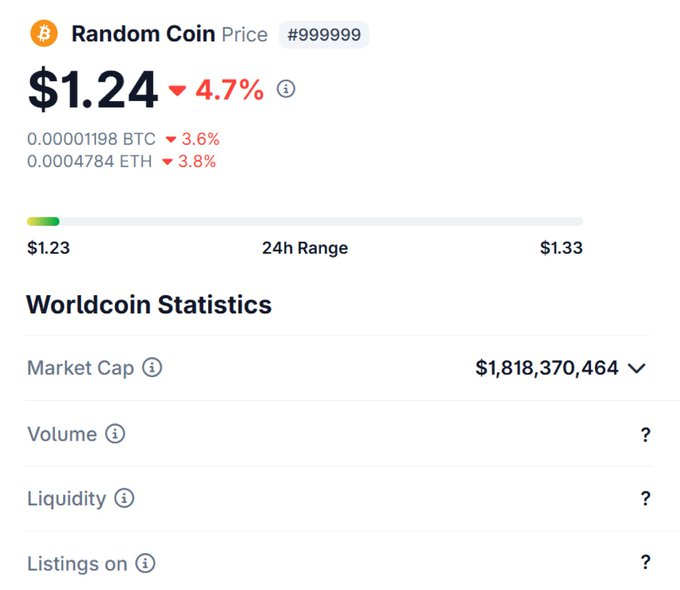The width and height of the screenshot is (680, 590).
Task: Click the orange Bitcoin logo icon
Action: coord(44,34)
